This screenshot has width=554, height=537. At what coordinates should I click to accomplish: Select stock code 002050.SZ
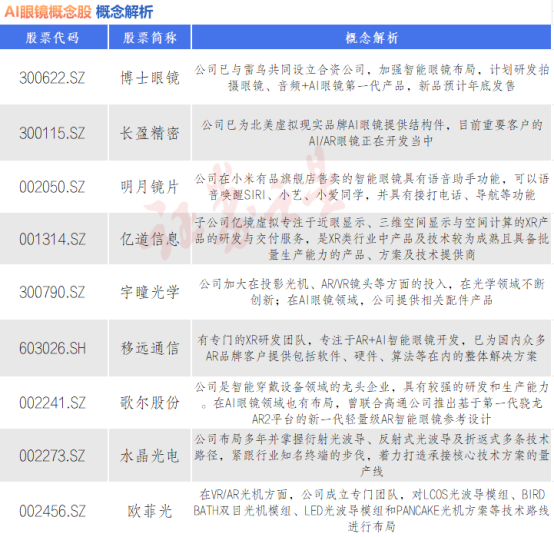(52, 187)
